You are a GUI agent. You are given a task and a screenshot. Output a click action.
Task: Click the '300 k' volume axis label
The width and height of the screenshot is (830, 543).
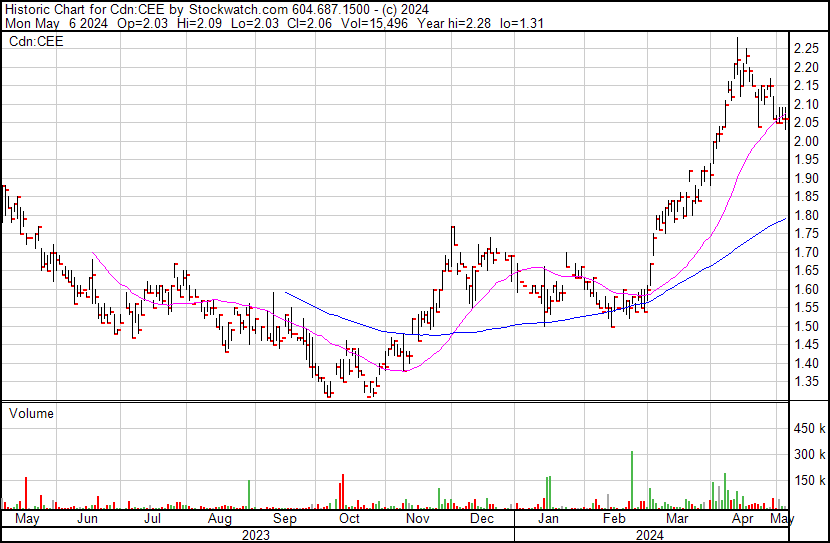pos(809,454)
